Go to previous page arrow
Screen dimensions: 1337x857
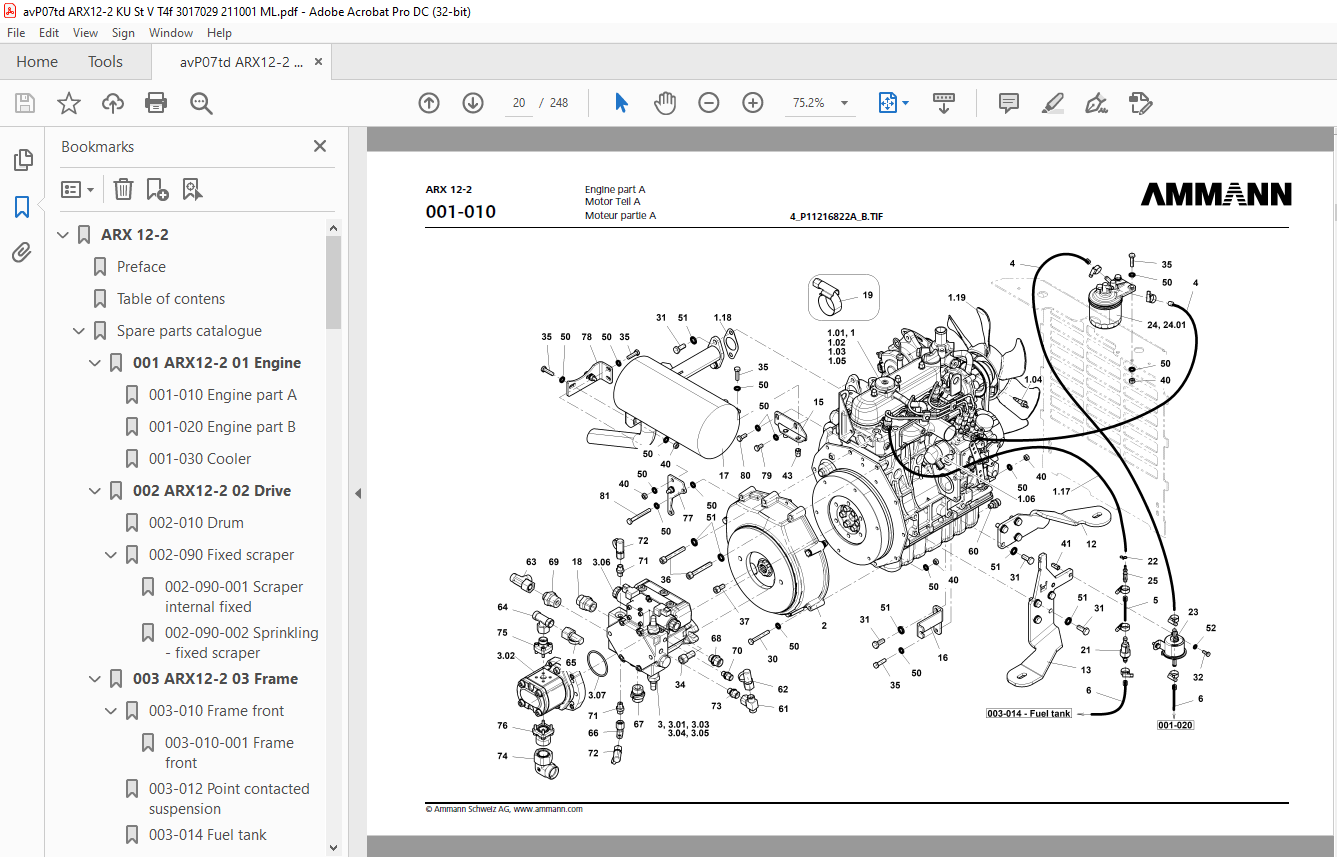point(429,103)
